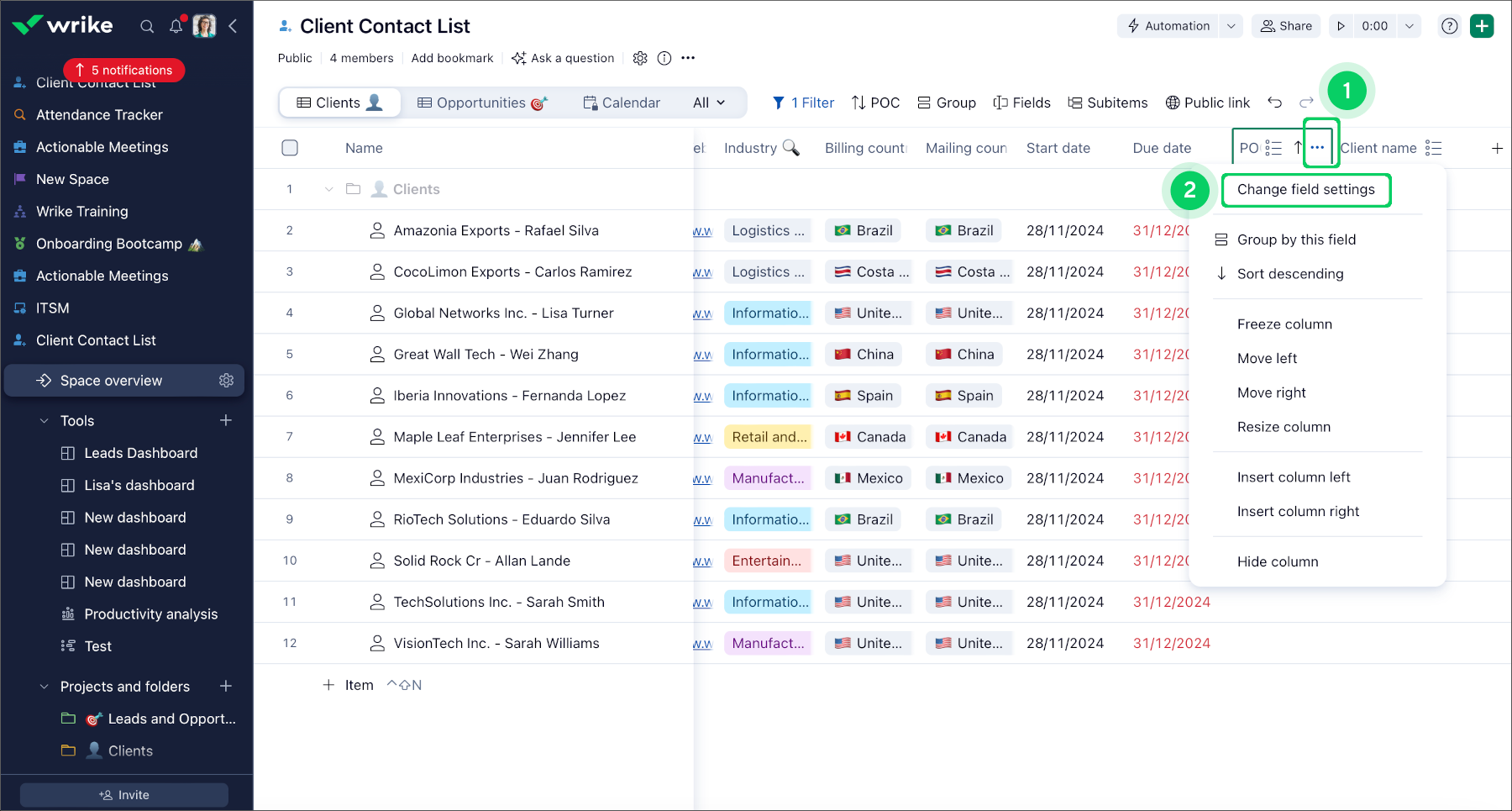1512x811 pixels.
Task: Open the help question-mark icon
Action: (x=1448, y=26)
